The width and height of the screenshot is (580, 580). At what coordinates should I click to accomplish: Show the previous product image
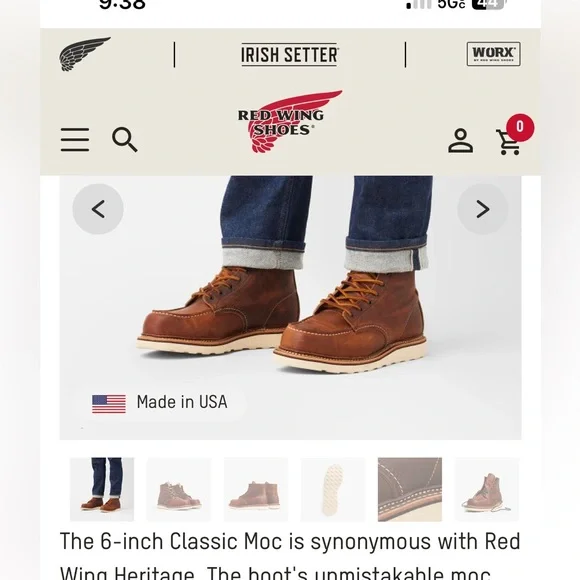(98, 209)
